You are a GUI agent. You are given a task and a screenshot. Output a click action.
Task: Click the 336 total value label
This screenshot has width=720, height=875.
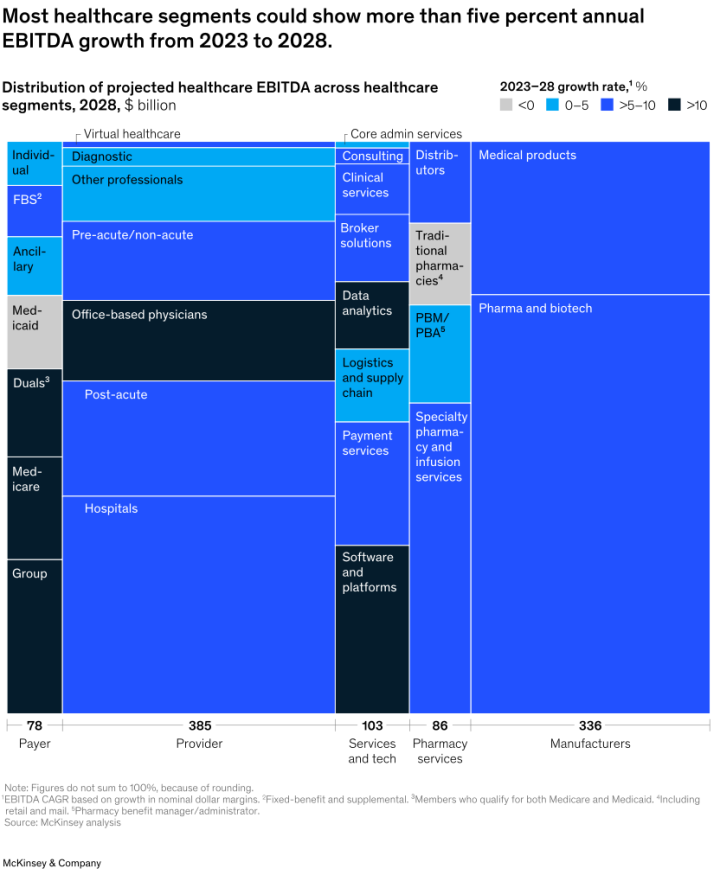tap(590, 726)
